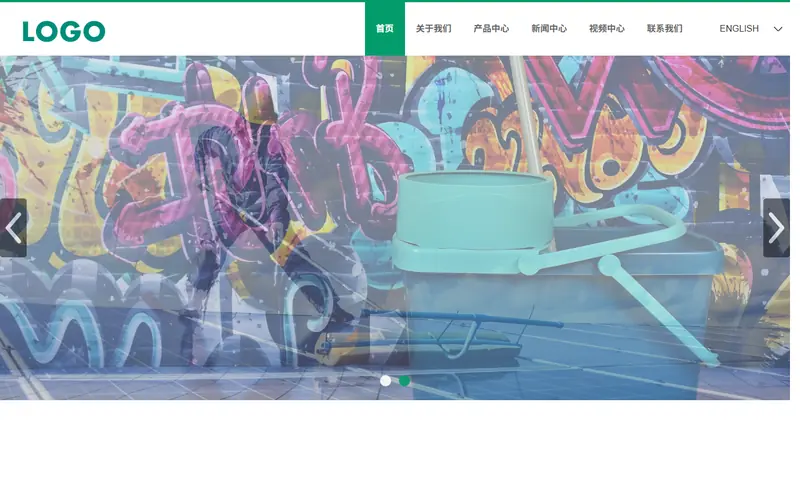
Task: Expand the language dropdown chevron
Action: coord(778,29)
